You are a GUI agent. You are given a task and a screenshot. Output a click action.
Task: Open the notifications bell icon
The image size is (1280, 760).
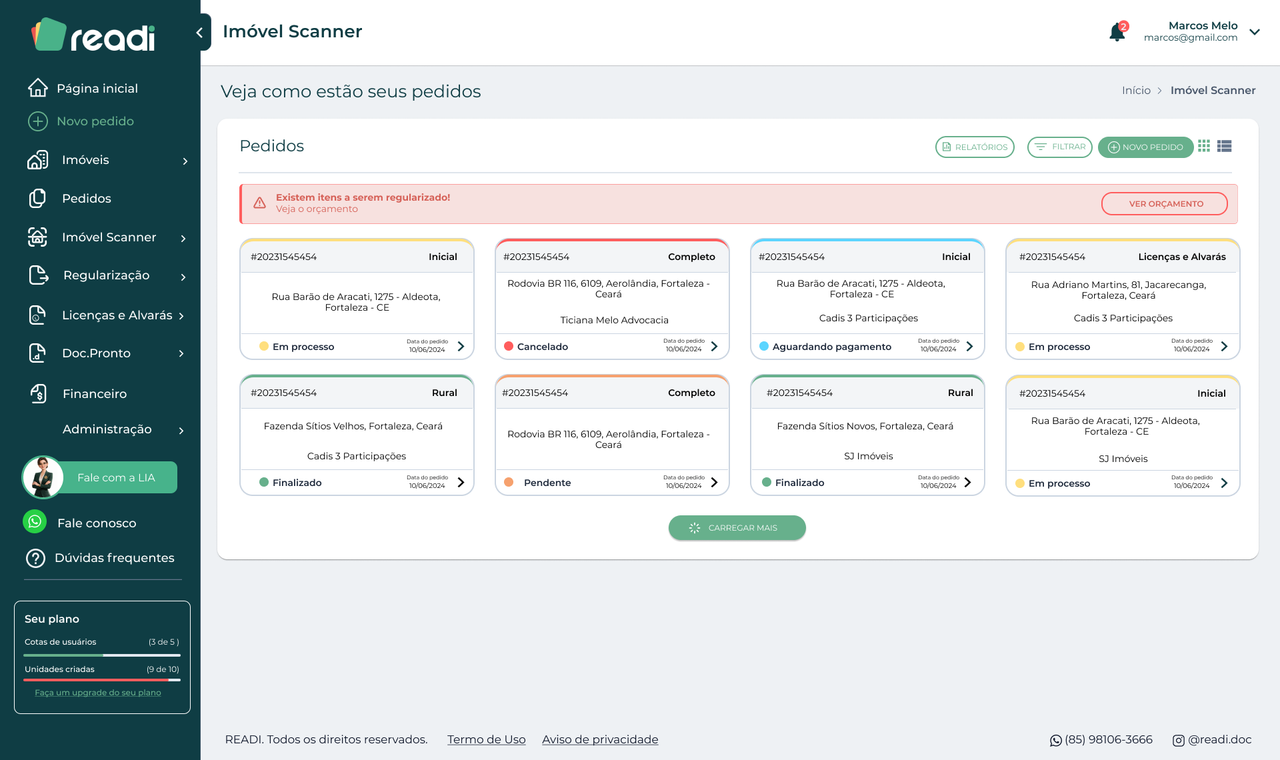point(1117,33)
